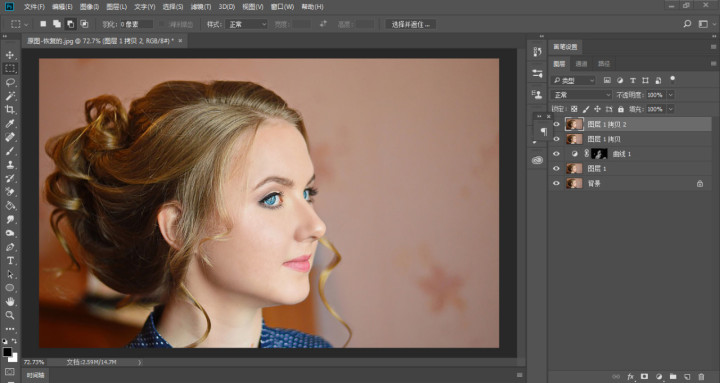Select the Path Selection tool
This screenshot has height=383, width=720.
(x=10, y=275)
